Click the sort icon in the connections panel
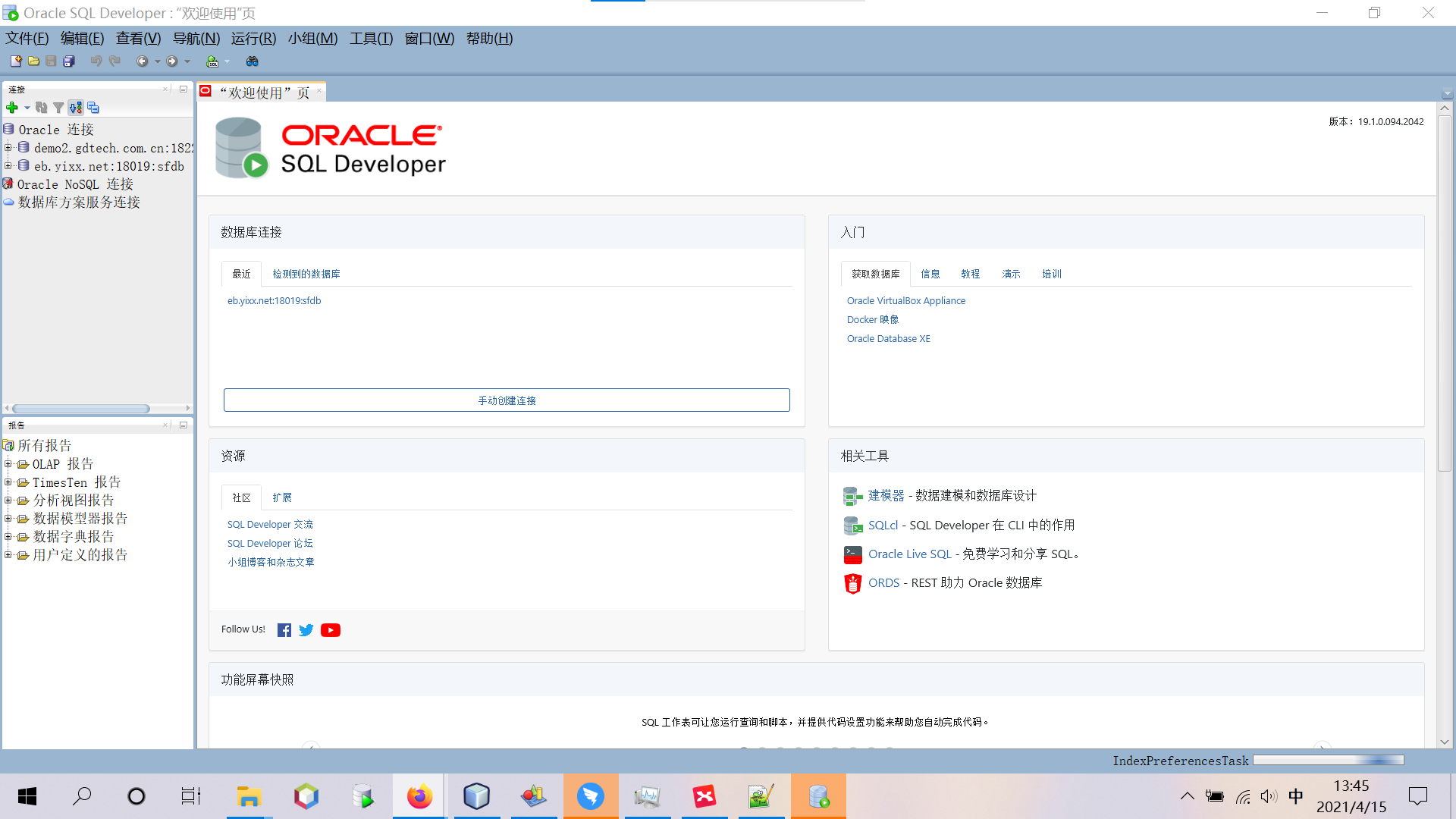Viewport: 1456px width, 819px height. point(75,108)
